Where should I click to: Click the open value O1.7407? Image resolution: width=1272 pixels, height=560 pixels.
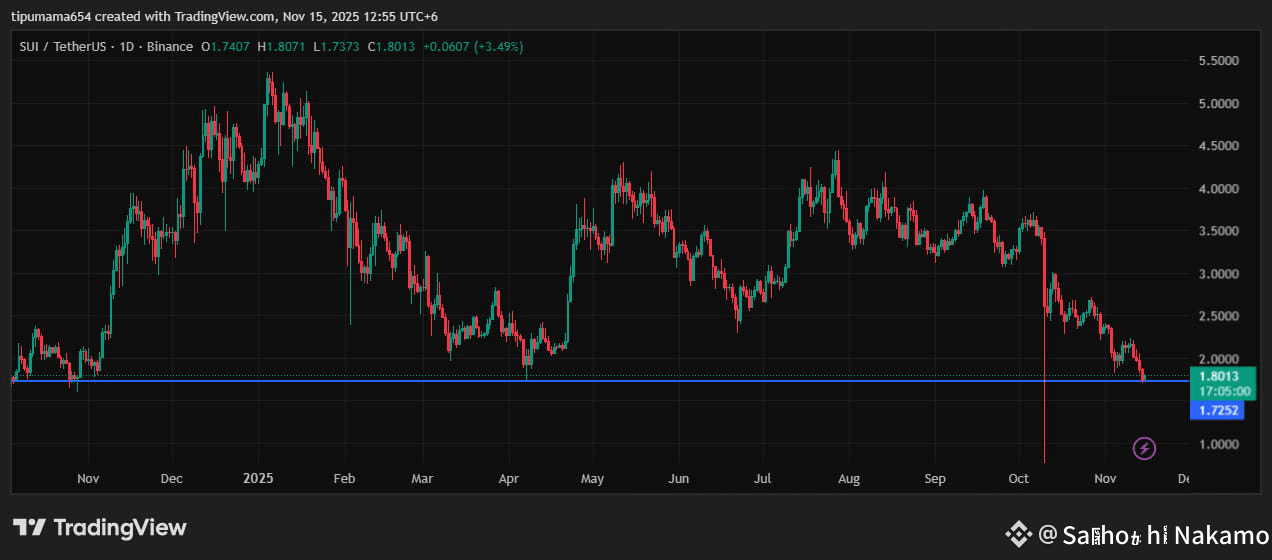227,47
